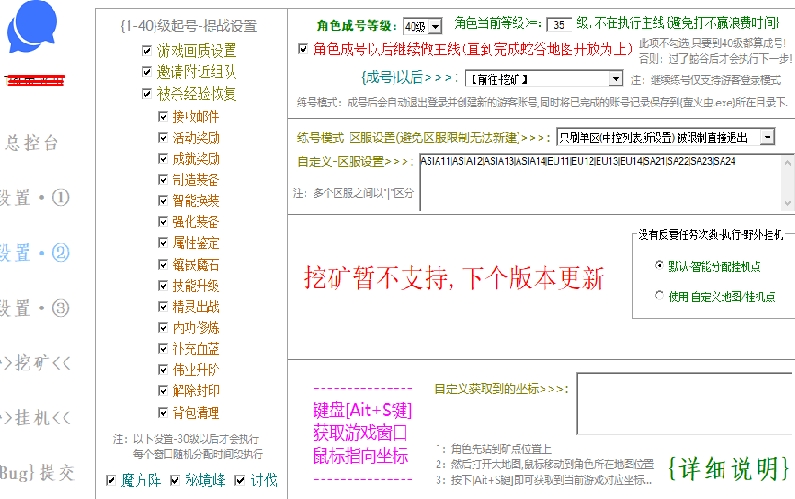The width and height of the screenshot is (795, 499).
Task: Toggle the 精灵出战 checkbox
Action: 163,306
